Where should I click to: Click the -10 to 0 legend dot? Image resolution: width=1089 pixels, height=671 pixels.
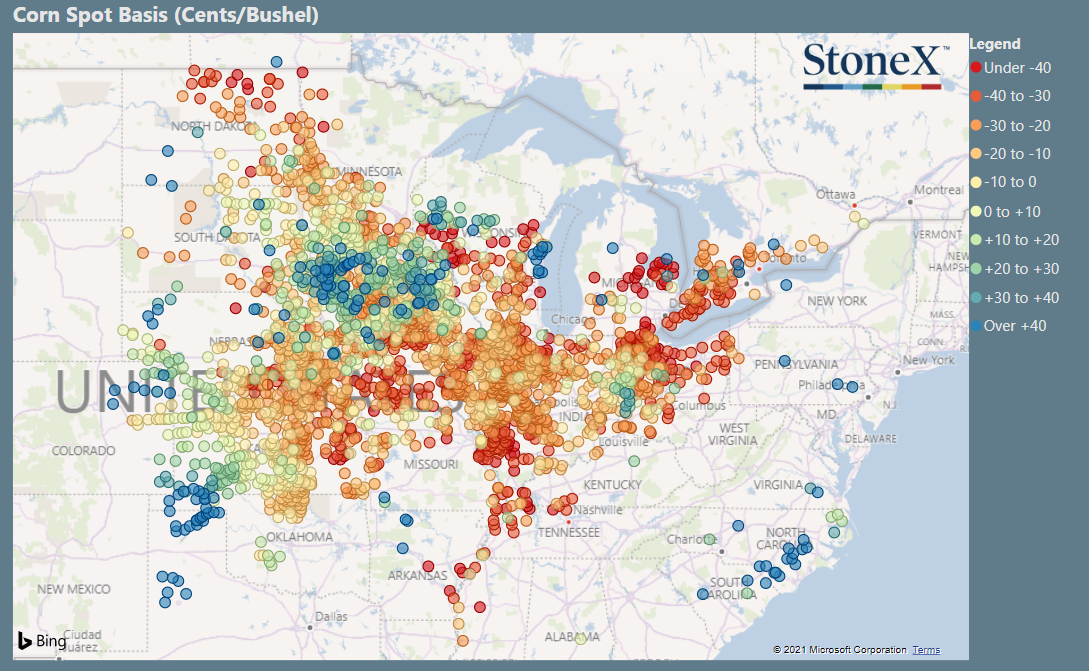976,182
